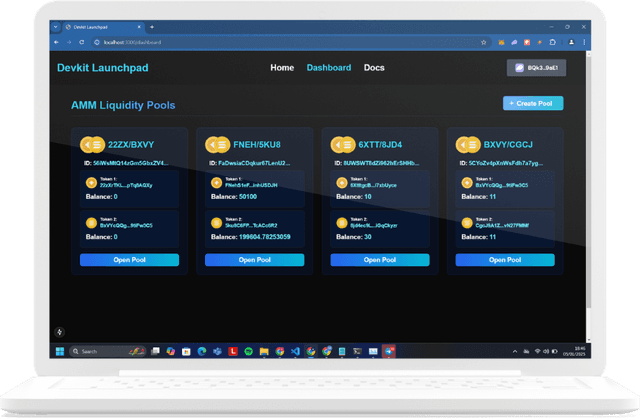This screenshot has height=418, width=640.
Task: Click Token 1 coin in FNEH/5KU8 pool
Action: tap(216, 182)
